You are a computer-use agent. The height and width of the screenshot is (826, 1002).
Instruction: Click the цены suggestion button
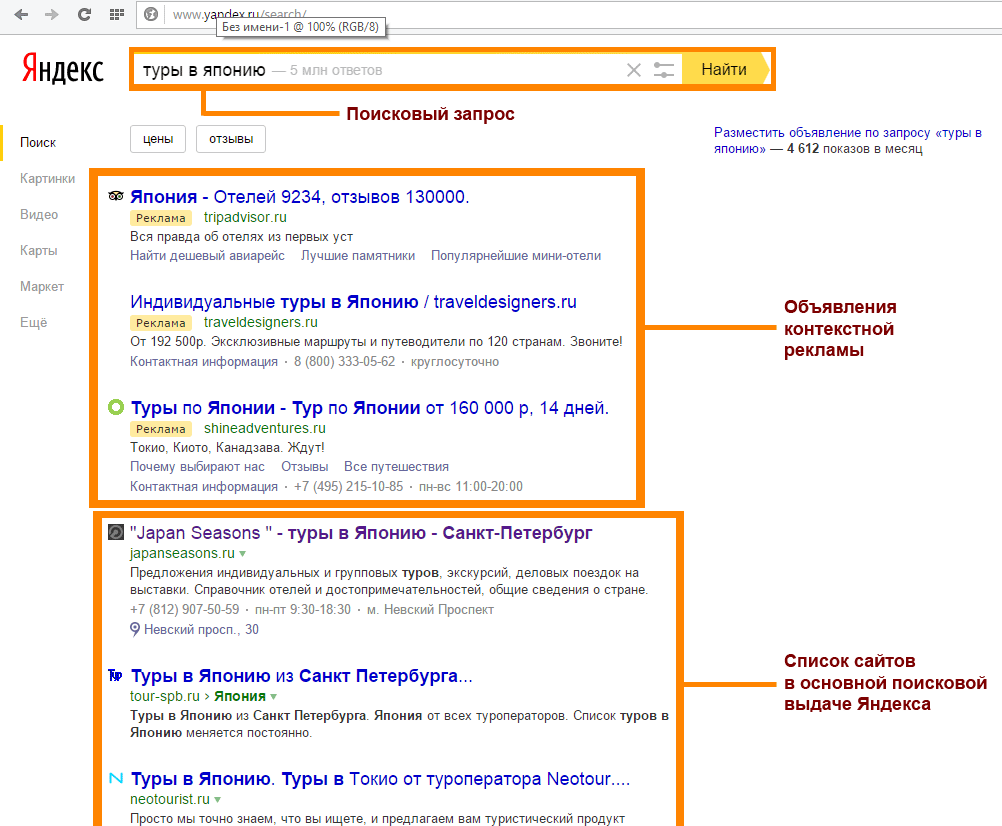pyautogui.click(x=158, y=139)
